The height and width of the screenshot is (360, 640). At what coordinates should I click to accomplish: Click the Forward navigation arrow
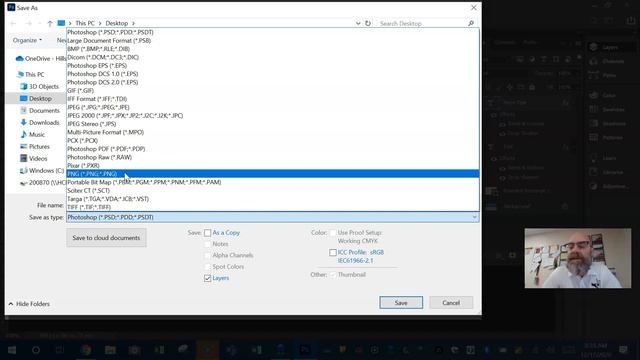tap(28, 23)
